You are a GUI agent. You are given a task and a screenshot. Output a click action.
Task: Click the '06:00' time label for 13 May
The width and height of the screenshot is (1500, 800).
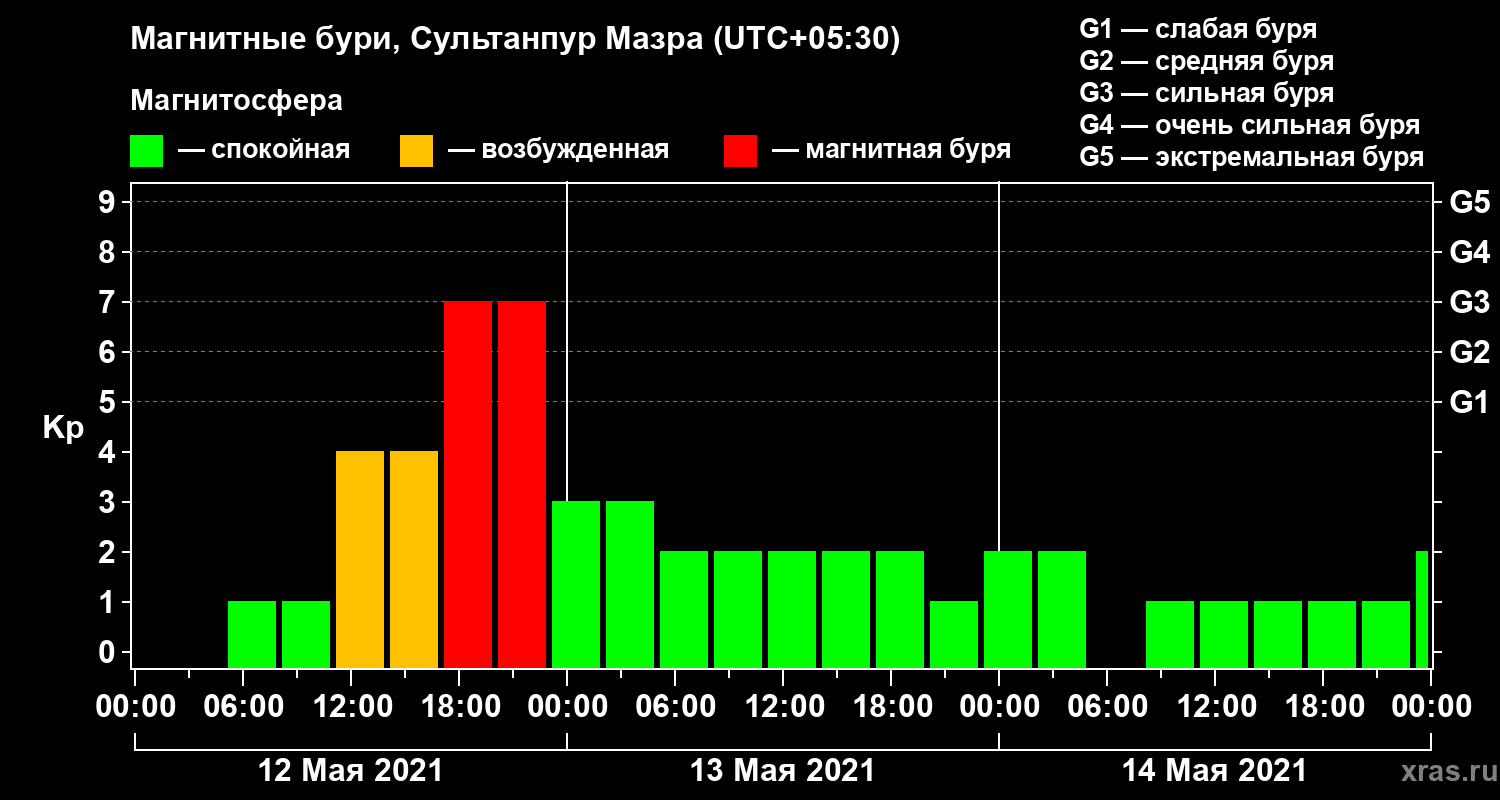tap(675, 706)
